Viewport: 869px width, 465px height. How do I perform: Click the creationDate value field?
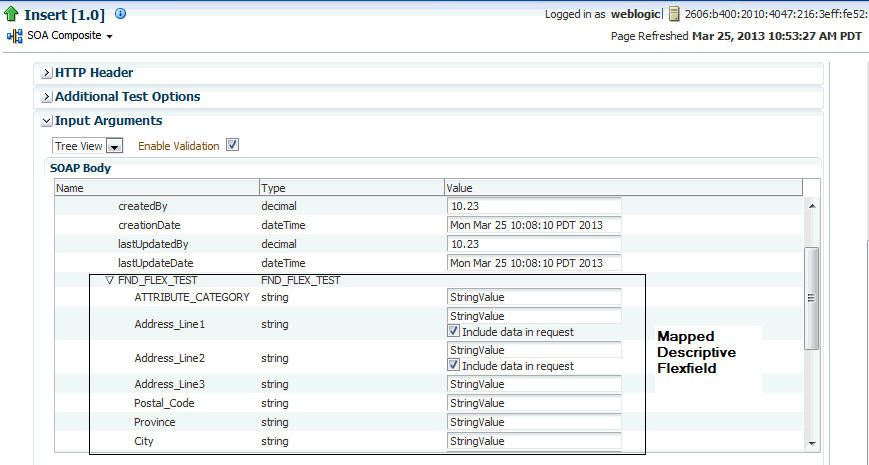tap(534, 225)
